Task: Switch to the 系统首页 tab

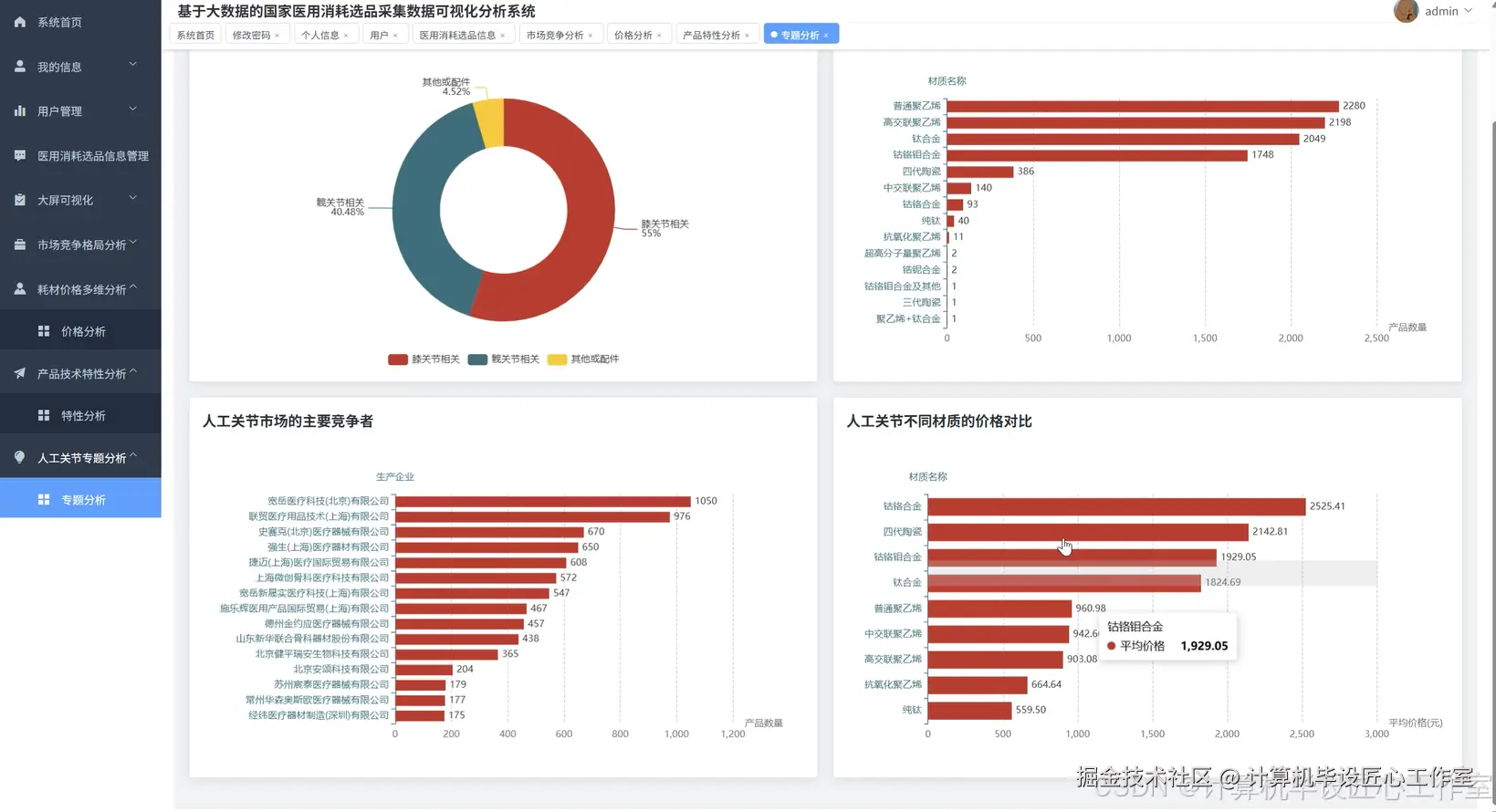Action: click(x=195, y=35)
